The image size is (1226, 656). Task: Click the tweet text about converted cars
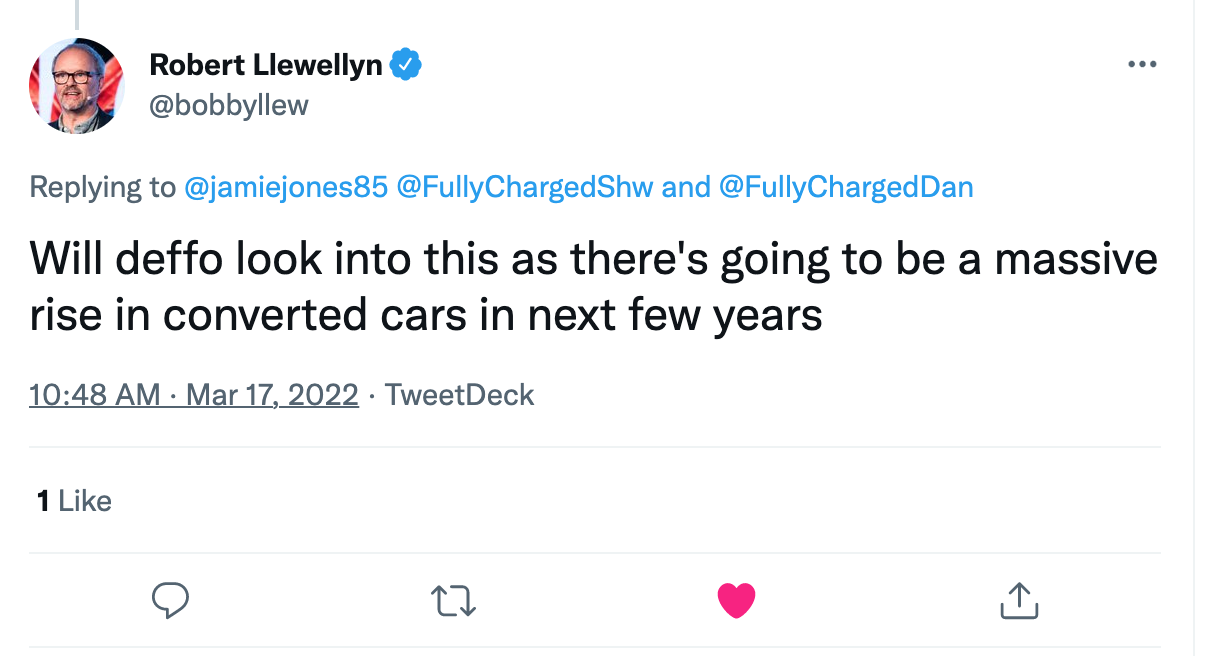pos(593,287)
